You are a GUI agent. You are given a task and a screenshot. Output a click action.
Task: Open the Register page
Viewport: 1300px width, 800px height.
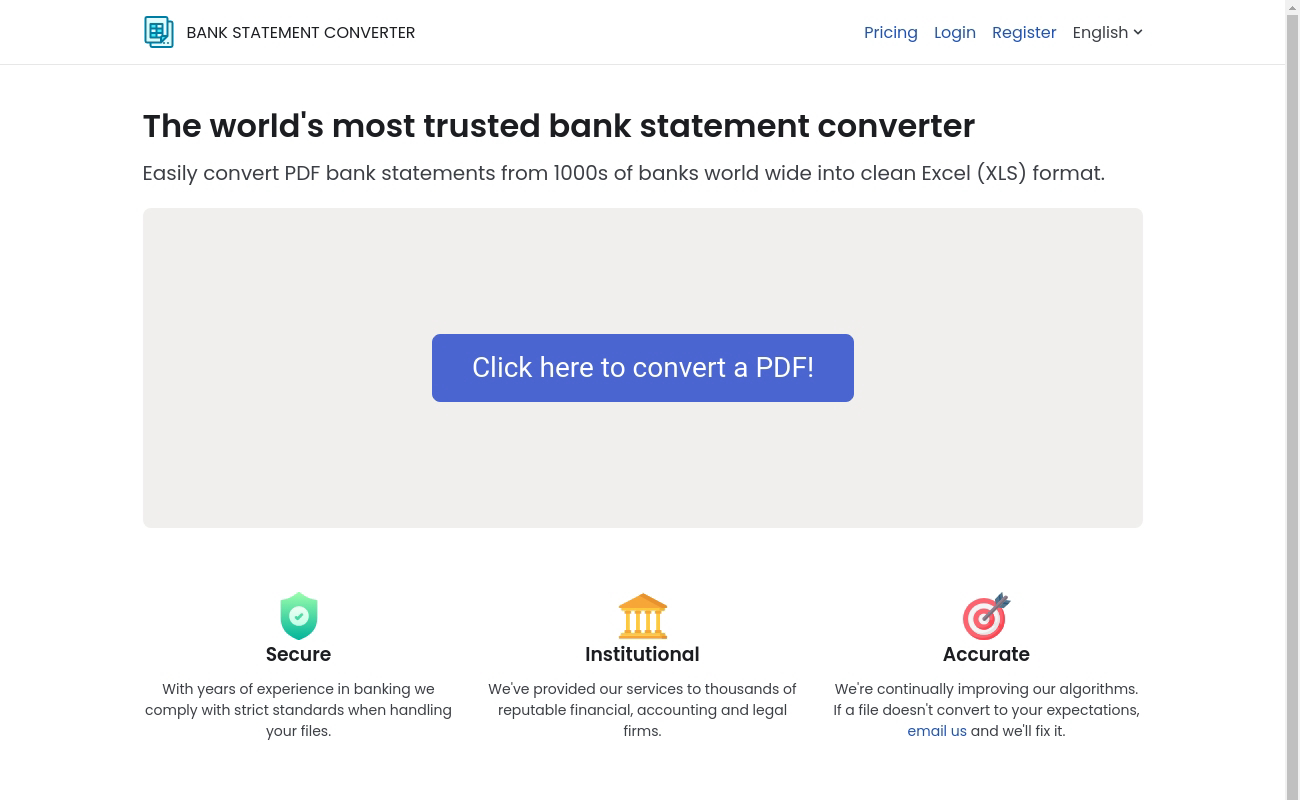[x=1024, y=32]
